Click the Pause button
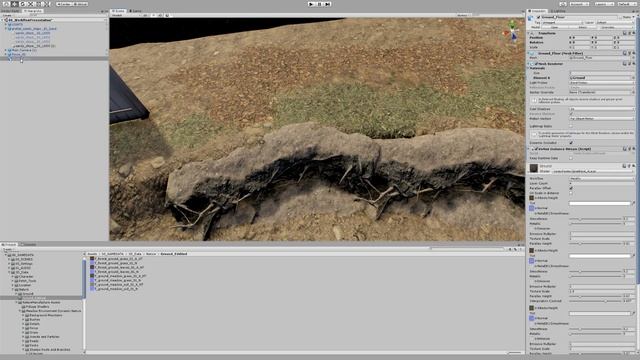 pyautogui.click(x=320, y=4)
